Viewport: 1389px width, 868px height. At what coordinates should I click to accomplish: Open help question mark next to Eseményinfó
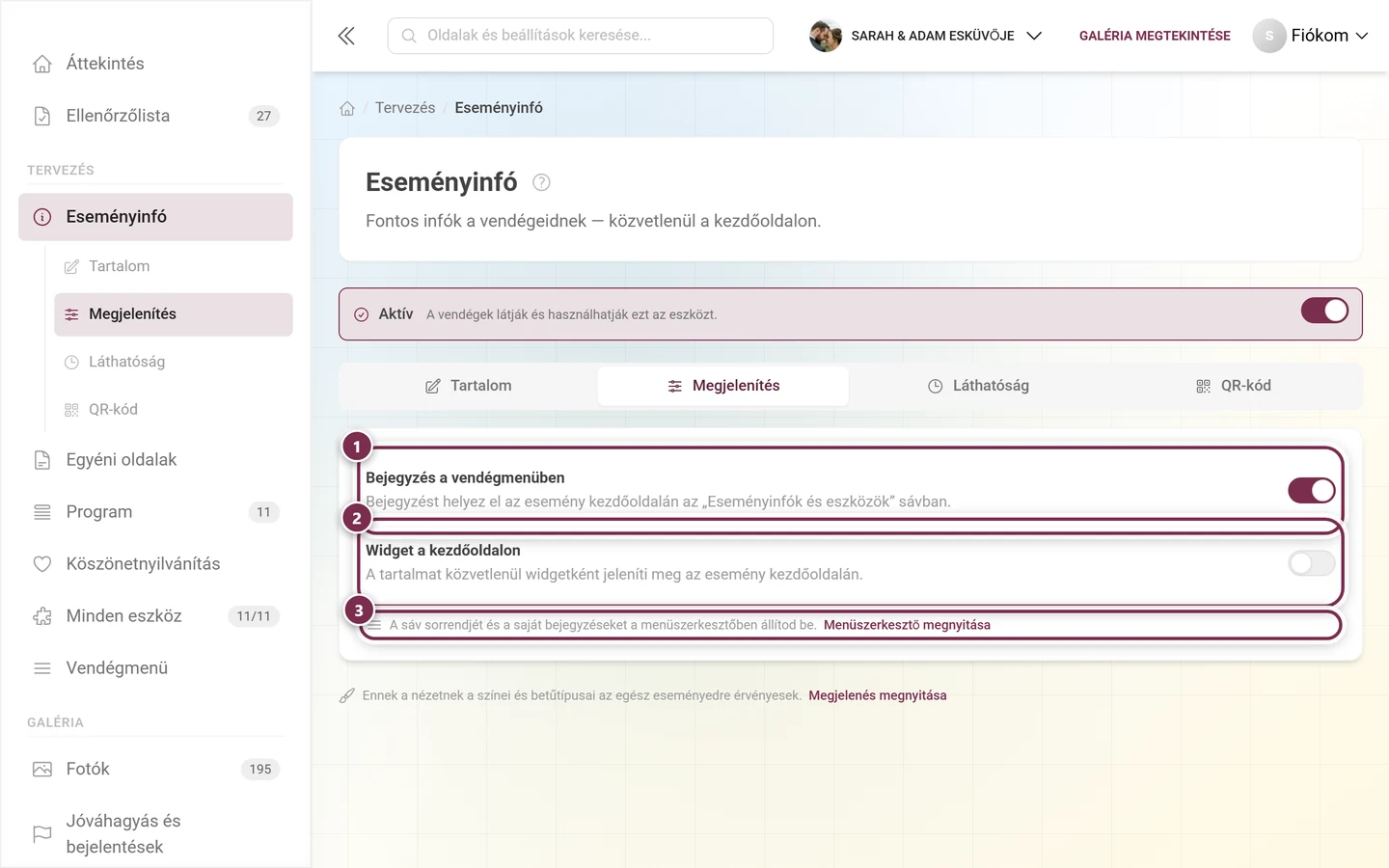pyautogui.click(x=541, y=182)
